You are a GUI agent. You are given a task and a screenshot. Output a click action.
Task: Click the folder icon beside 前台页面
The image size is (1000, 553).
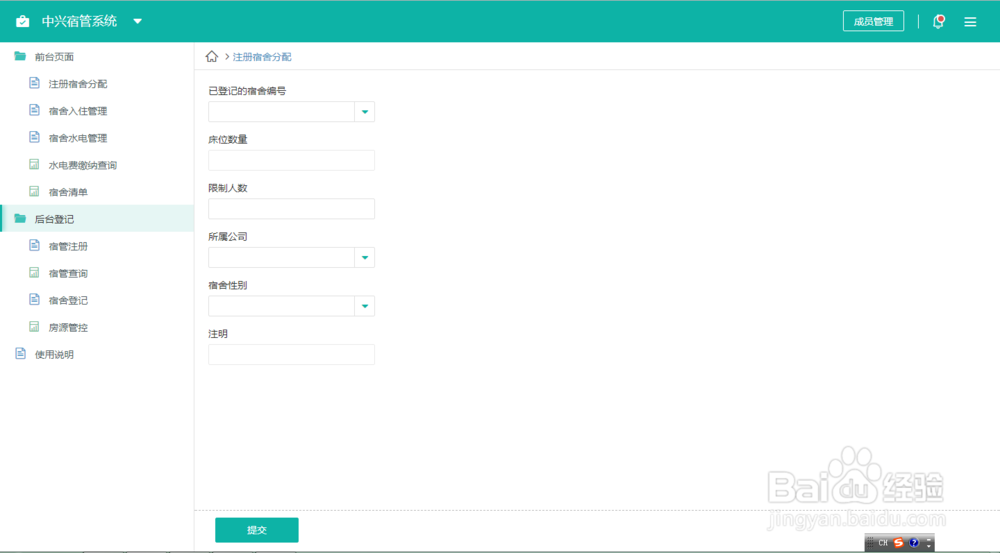coord(20,56)
